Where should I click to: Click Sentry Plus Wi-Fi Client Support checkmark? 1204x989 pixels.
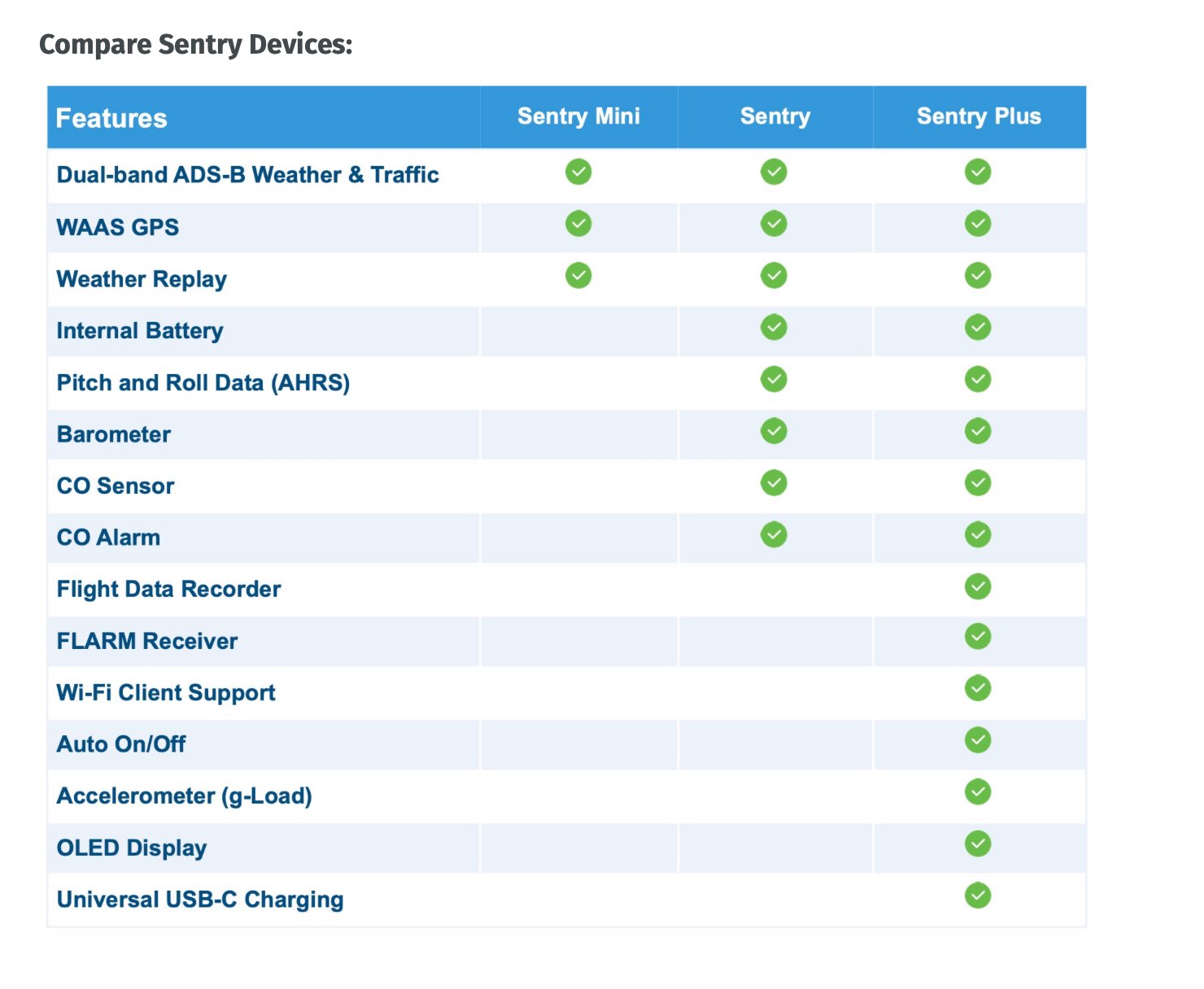[x=978, y=689]
